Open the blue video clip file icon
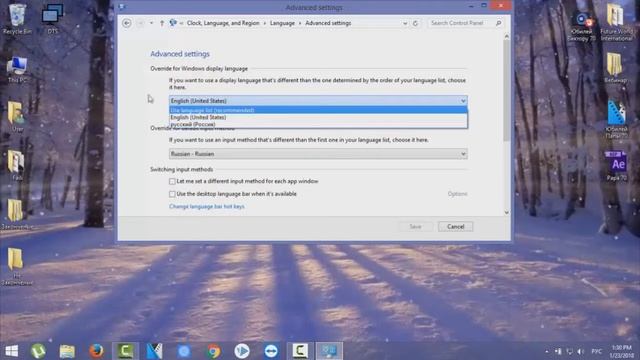 (x=616, y=118)
